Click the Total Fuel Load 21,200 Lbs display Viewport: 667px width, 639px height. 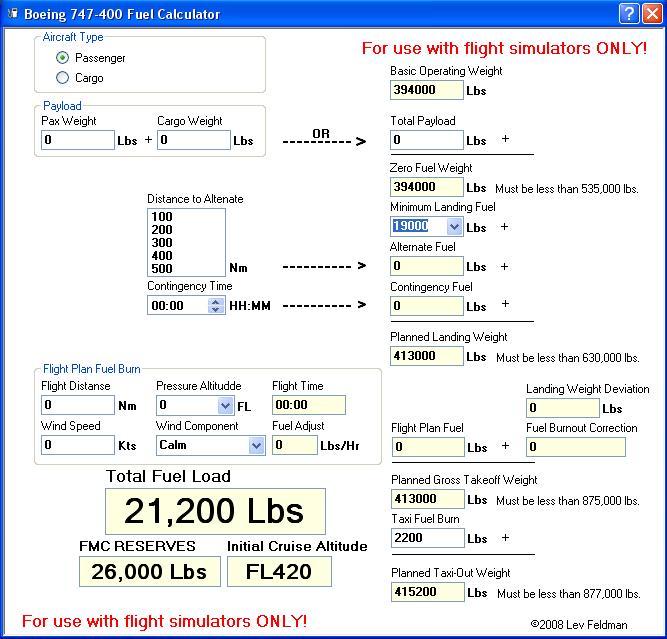pyautogui.click(x=215, y=511)
